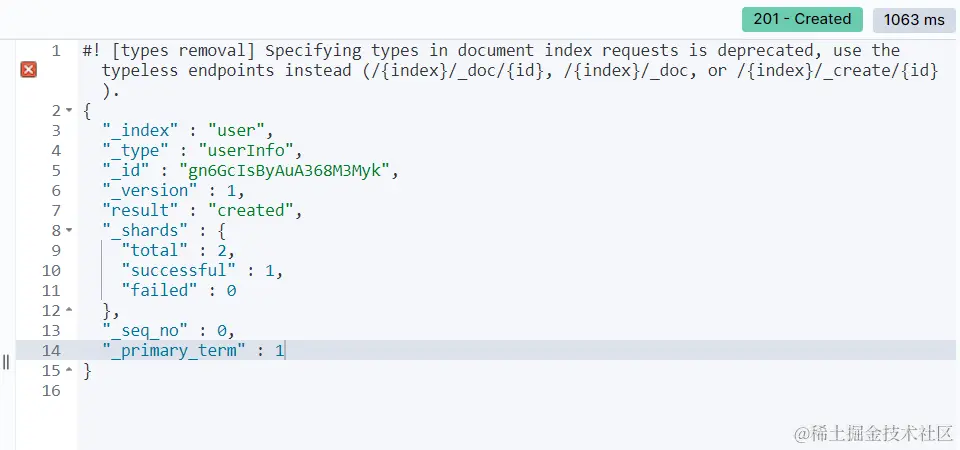Image resolution: width=960 pixels, height=450 pixels.
Task: Click line number 16 in the gutter
Action: [x=51, y=391]
